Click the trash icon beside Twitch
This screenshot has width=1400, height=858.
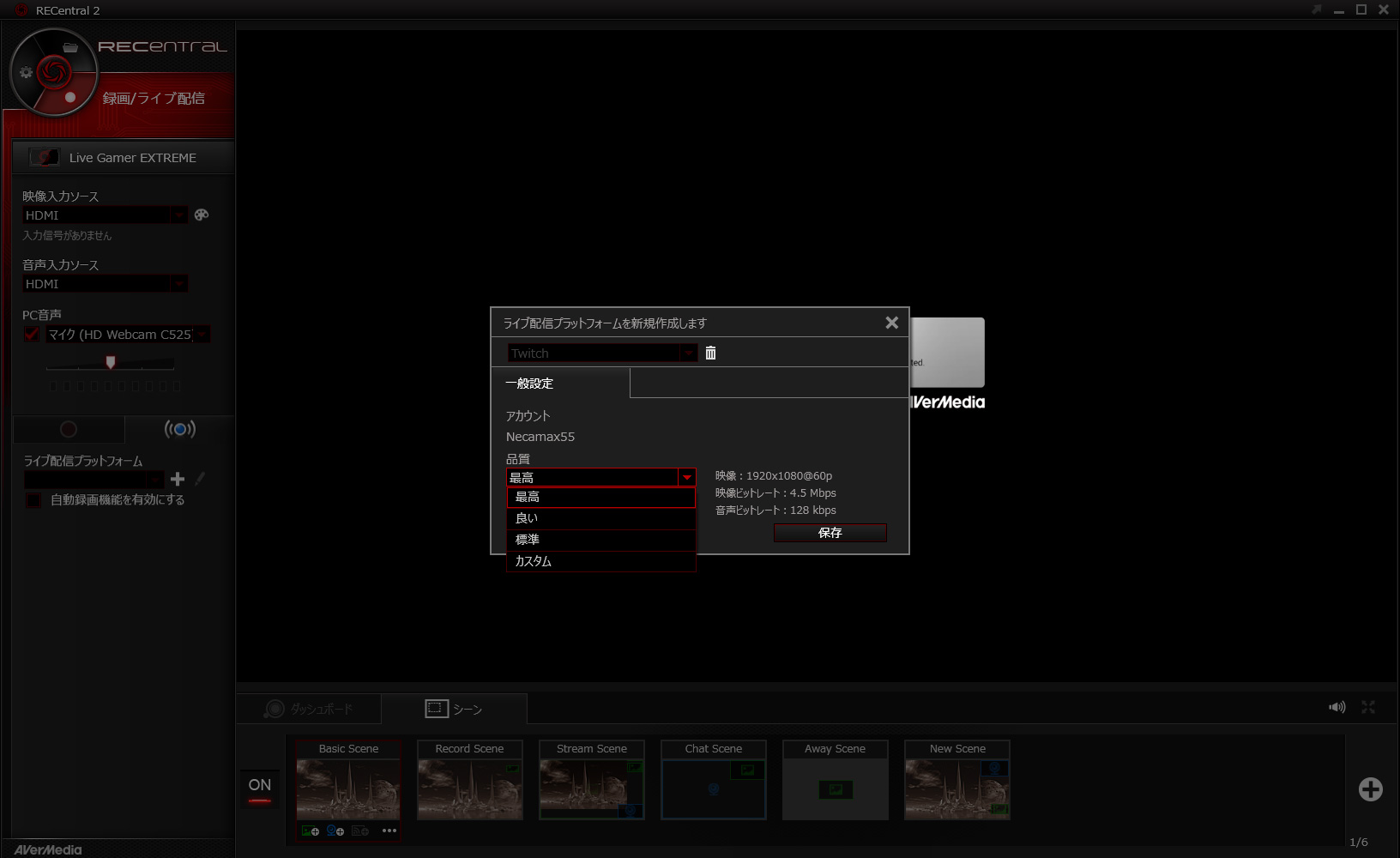pos(710,353)
